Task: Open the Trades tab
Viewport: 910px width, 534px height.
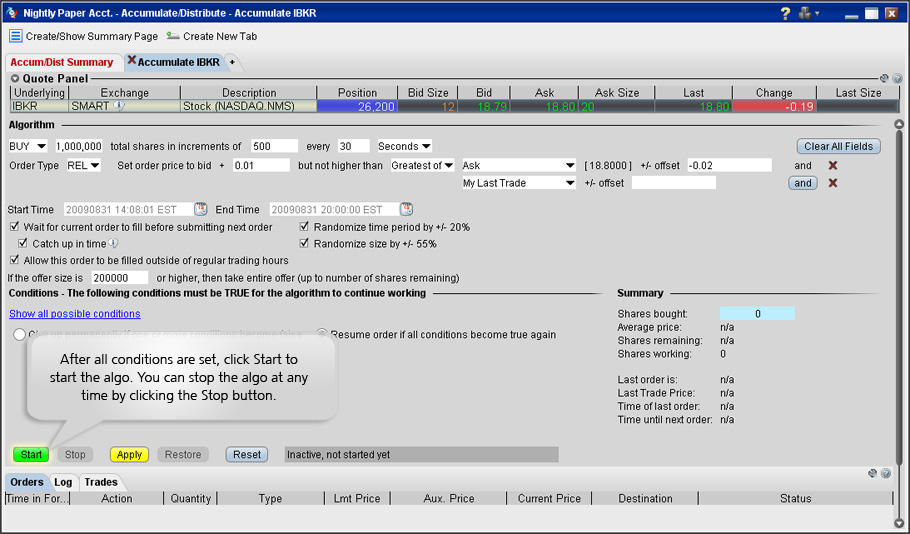Action: point(101,482)
